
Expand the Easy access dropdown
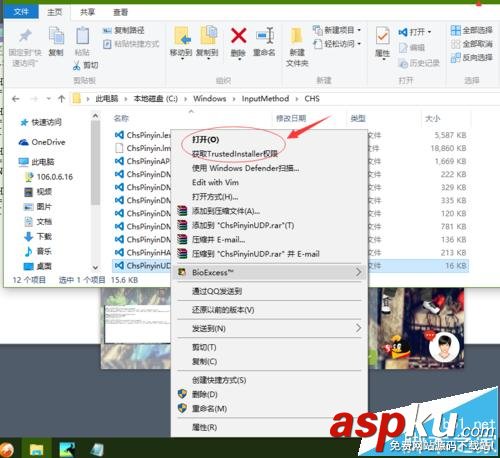(359, 44)
